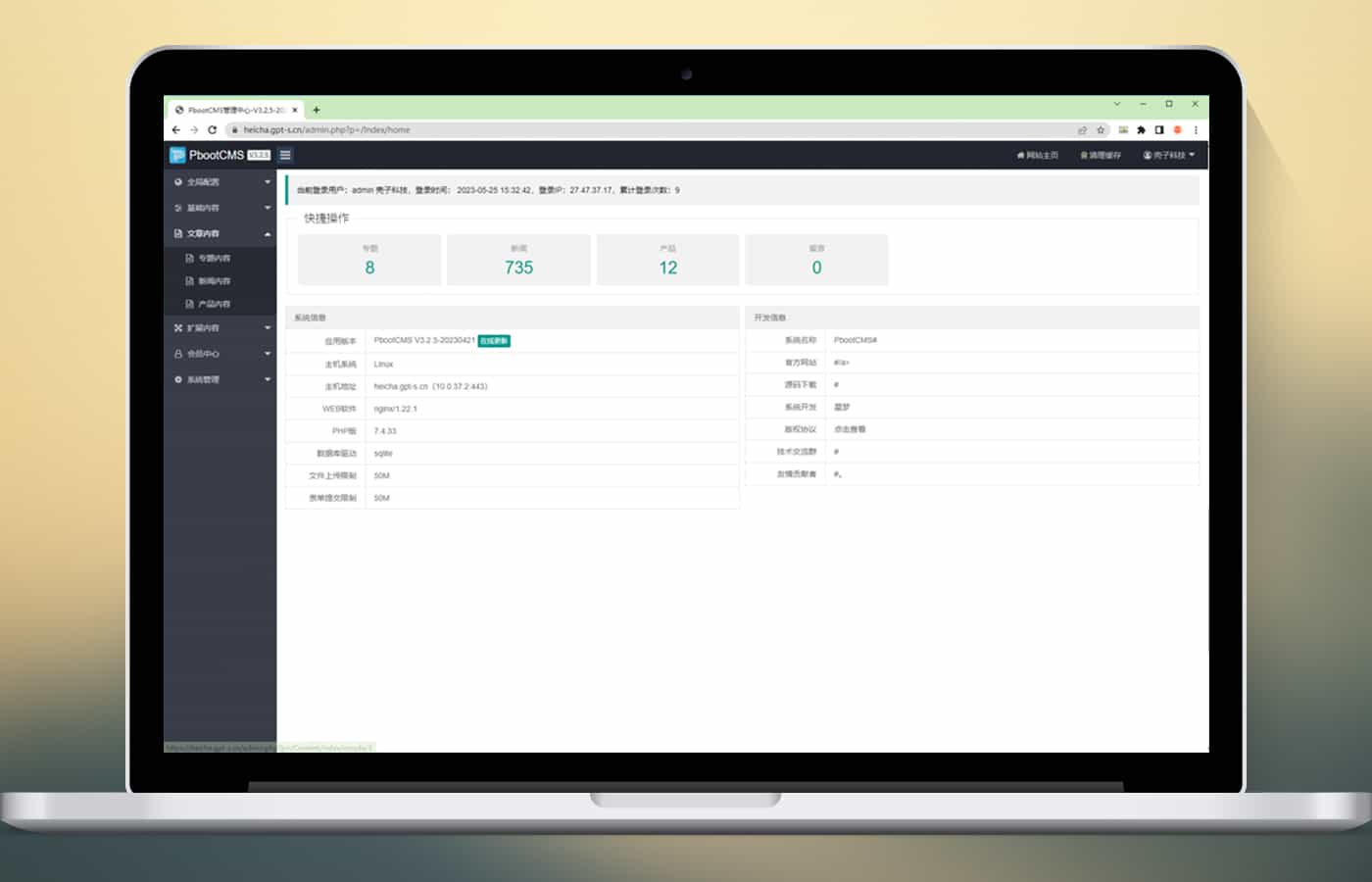
Task: Click the 点击查看 license link
Action: click(850, 429)
